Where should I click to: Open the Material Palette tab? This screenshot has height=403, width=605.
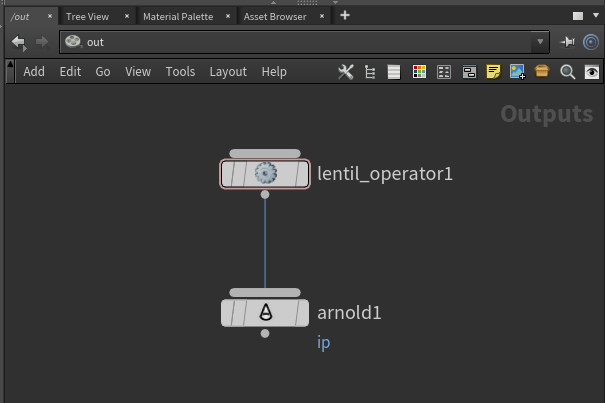(x=178, y=17)
